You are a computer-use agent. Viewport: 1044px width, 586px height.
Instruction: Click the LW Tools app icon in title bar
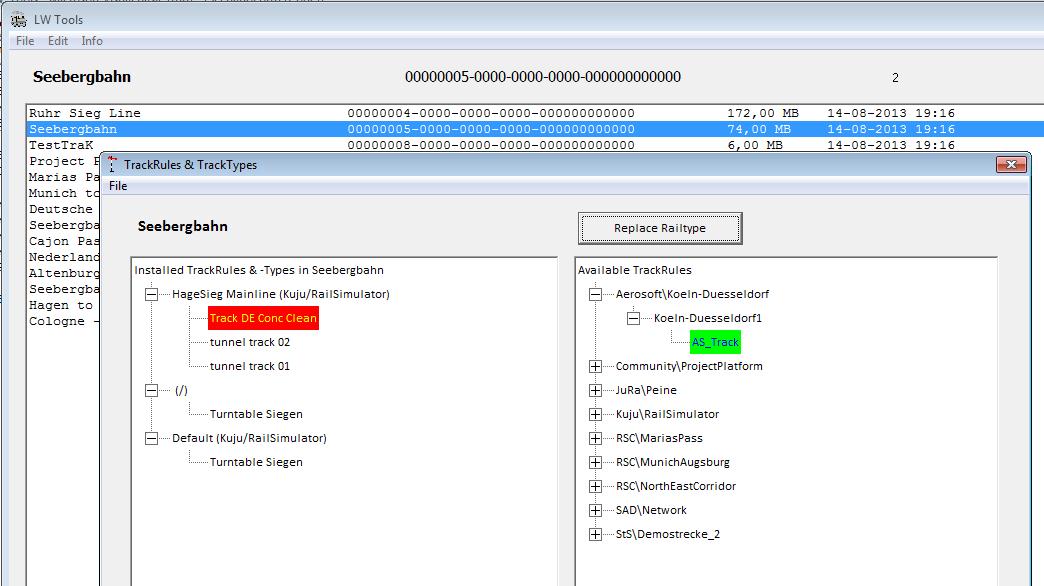19,20
